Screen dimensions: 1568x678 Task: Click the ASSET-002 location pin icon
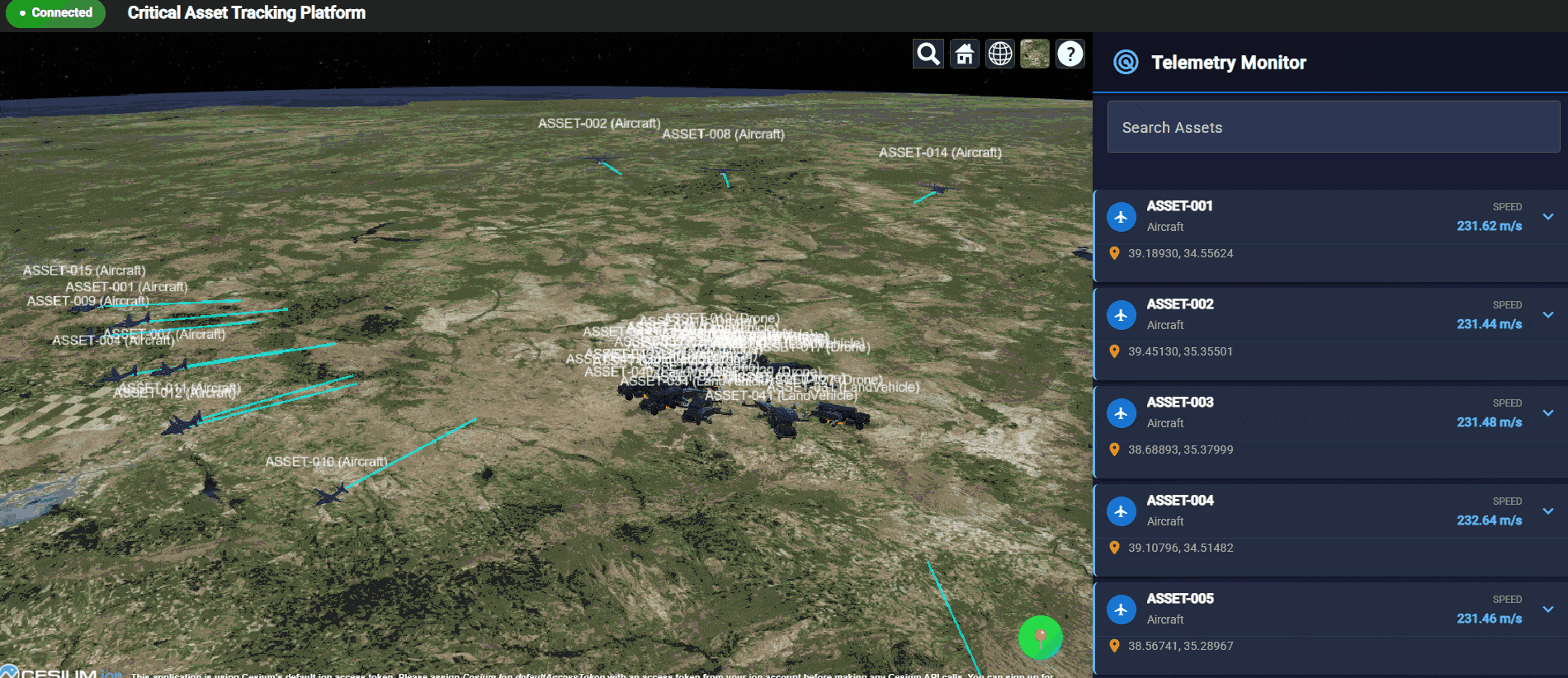click(1114, 351)
